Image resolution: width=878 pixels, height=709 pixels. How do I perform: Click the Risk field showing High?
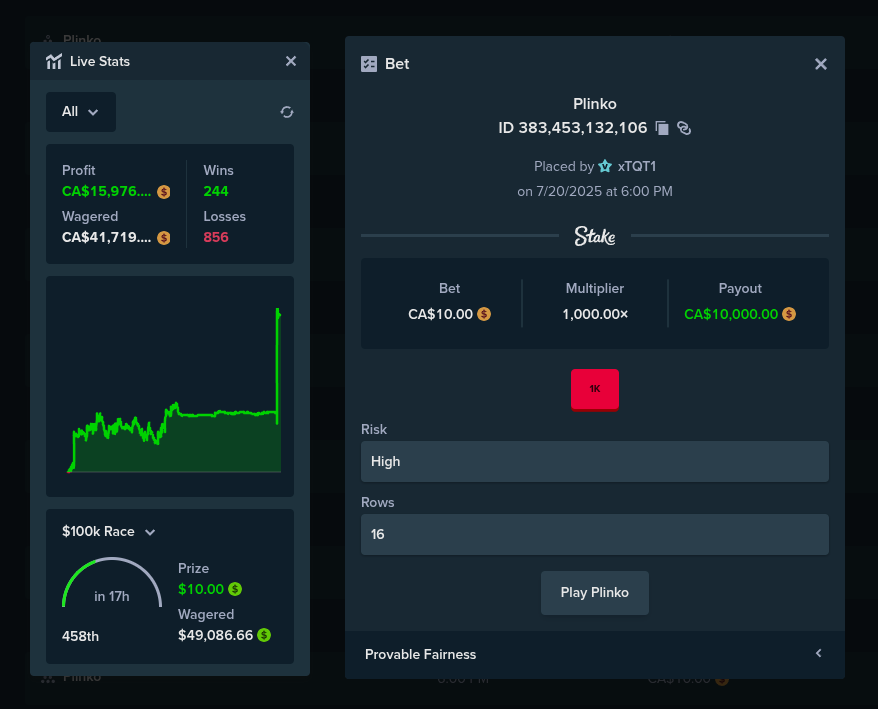[x=595, y=461]
